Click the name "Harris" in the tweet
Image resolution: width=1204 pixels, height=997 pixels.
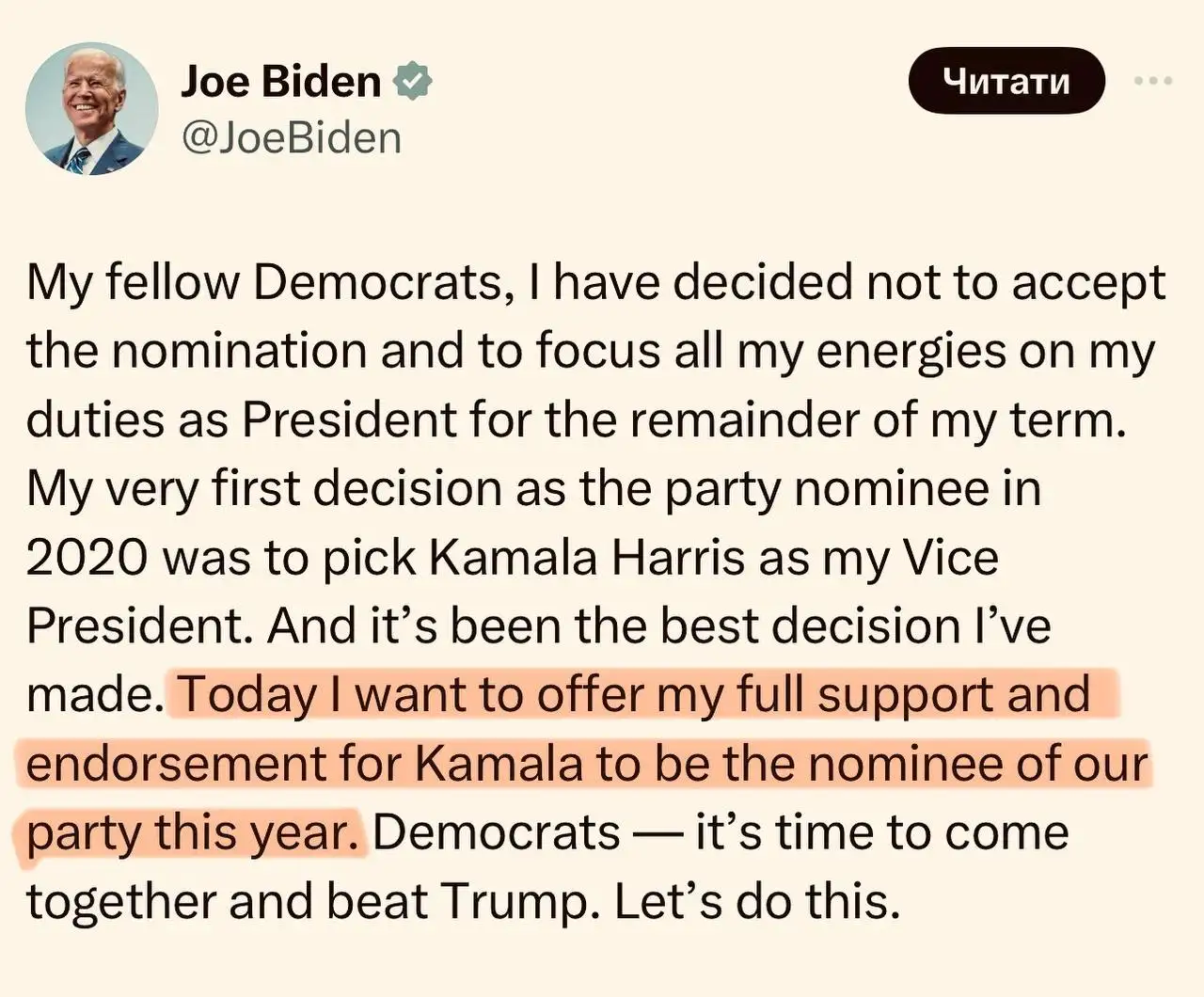678,558
